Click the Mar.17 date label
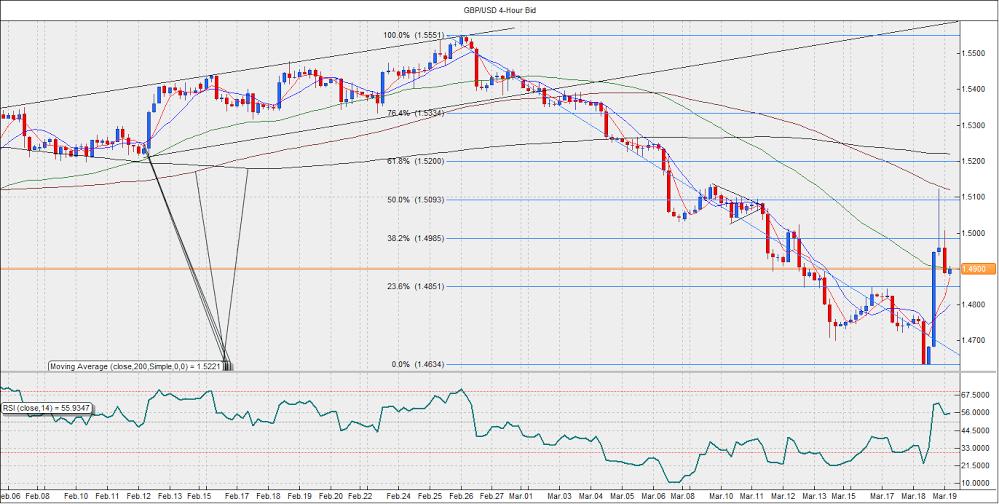This screenshot has width=999, height=504. 883,495
